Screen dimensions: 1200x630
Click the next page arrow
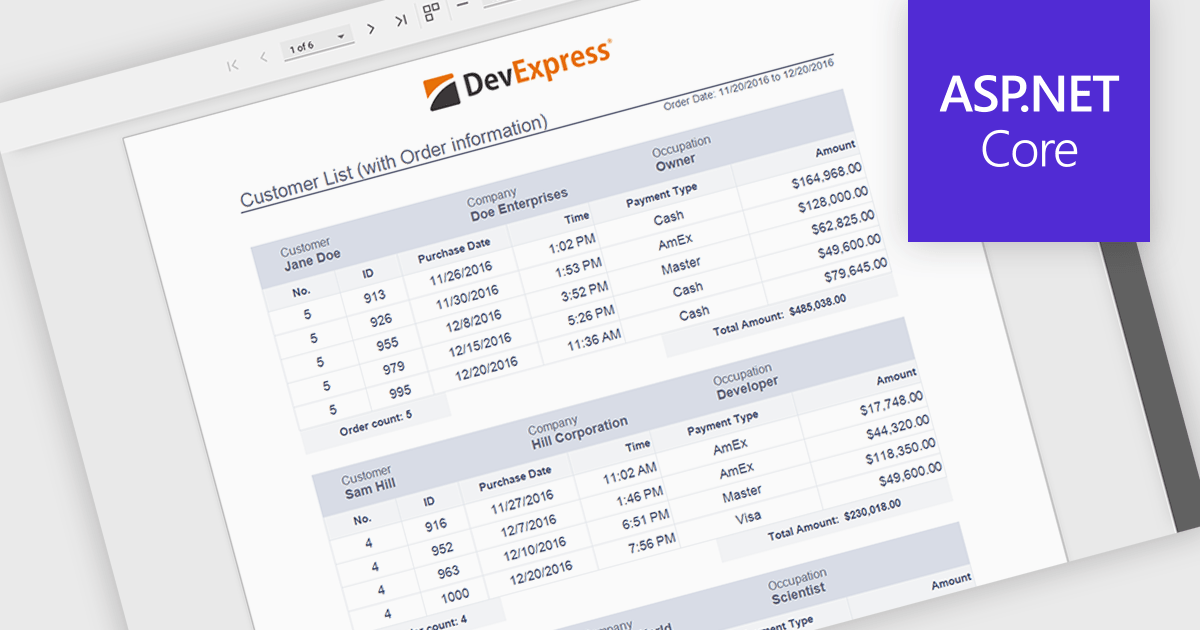click(x=371, y=29)
